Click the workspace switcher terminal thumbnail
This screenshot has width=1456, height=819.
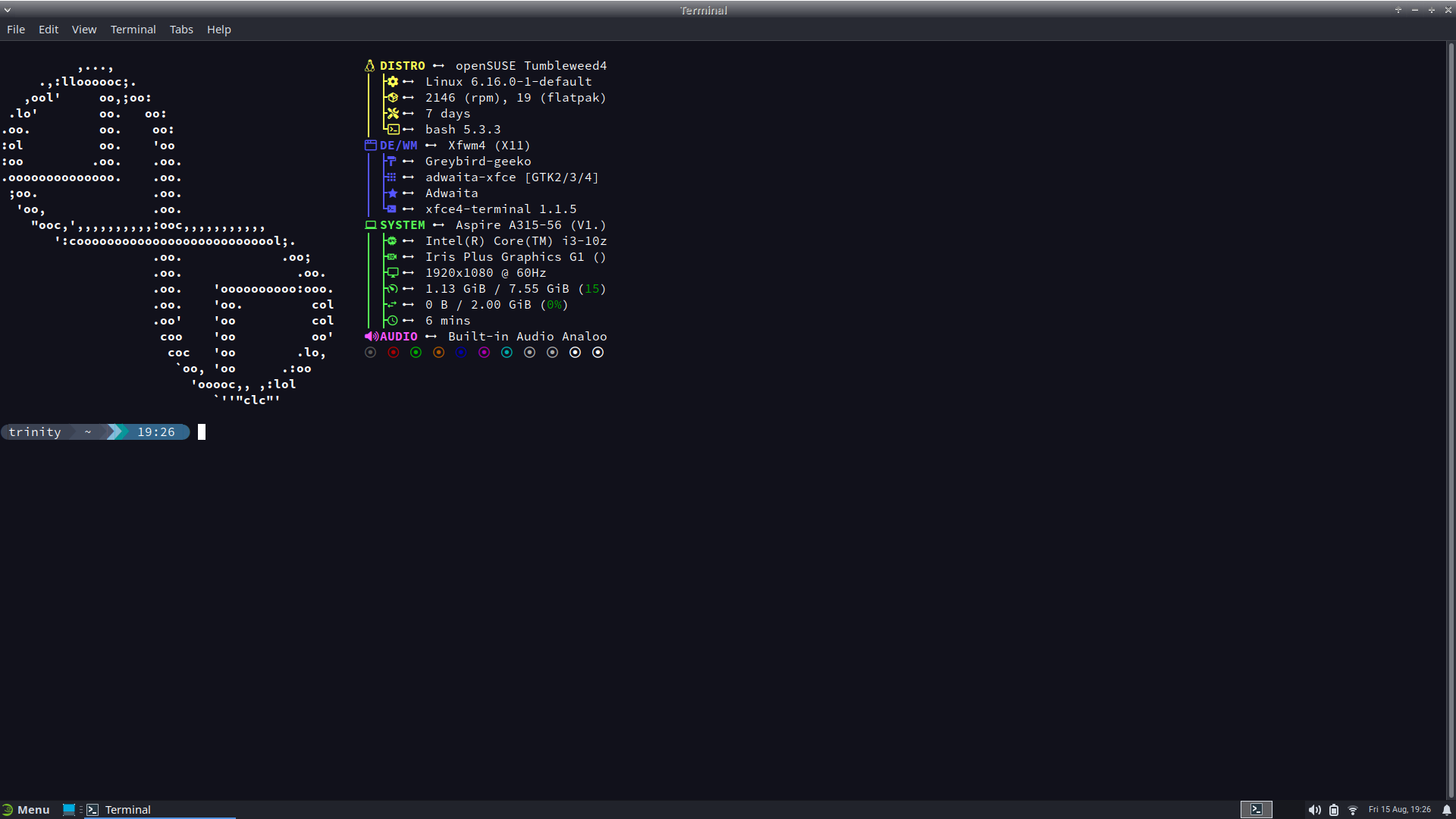[1256, 809]
